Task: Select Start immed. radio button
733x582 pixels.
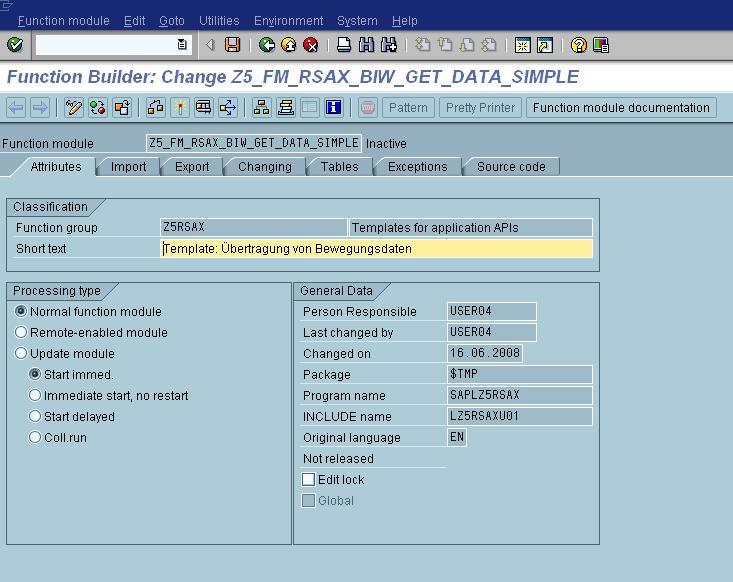Action: pyautogui.click(x=35, y=374)
